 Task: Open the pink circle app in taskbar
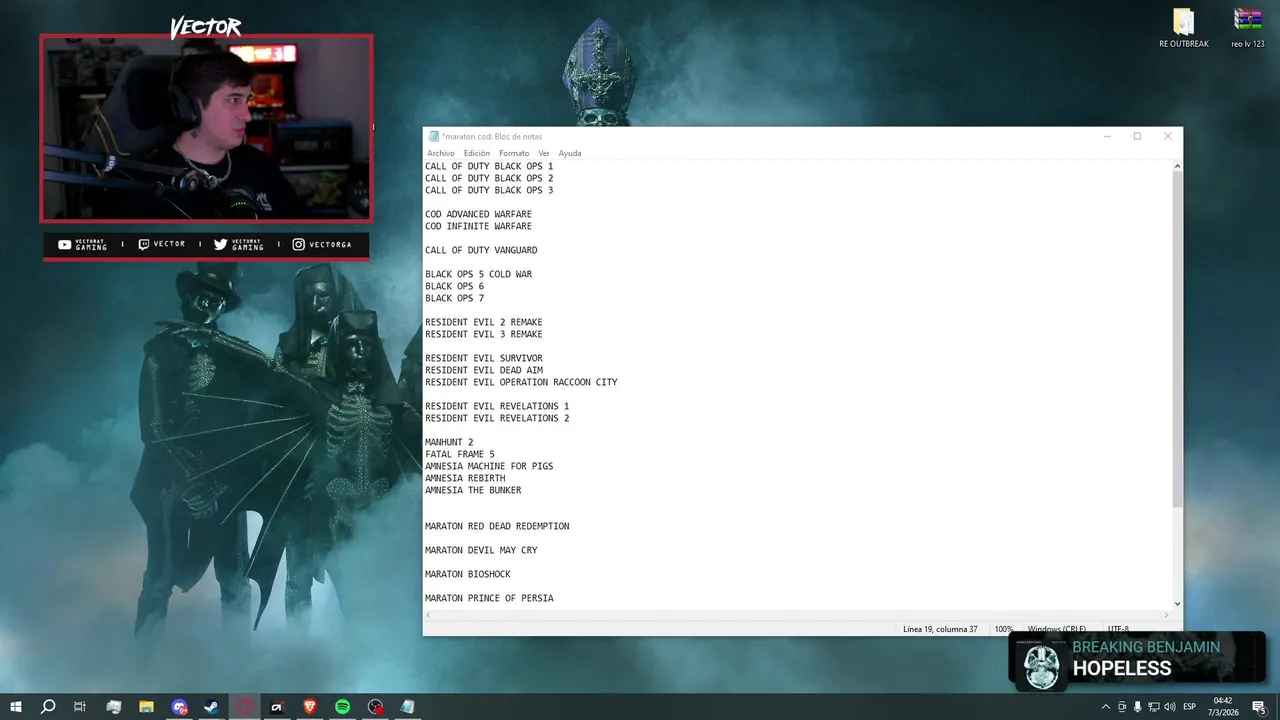[x=244, y=707]
